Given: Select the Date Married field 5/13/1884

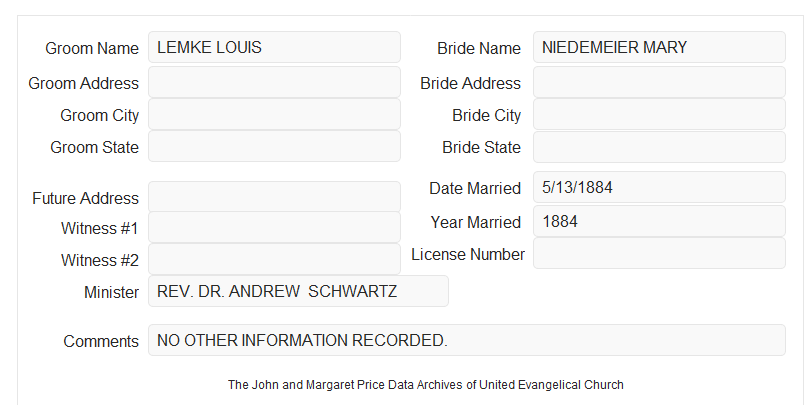Looking at the screenshot, I should pyautogui.click(x=659, y=187).
